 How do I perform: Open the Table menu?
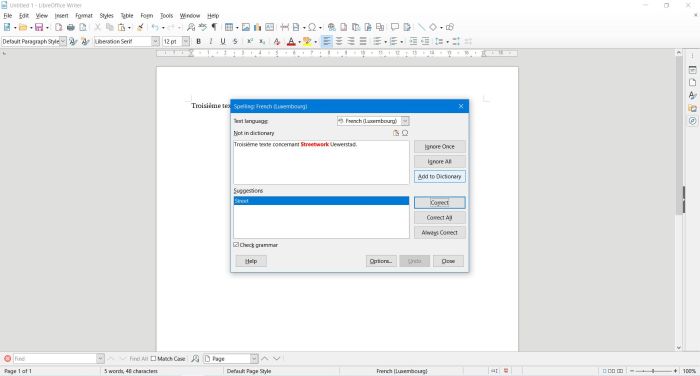click(127, 16)
